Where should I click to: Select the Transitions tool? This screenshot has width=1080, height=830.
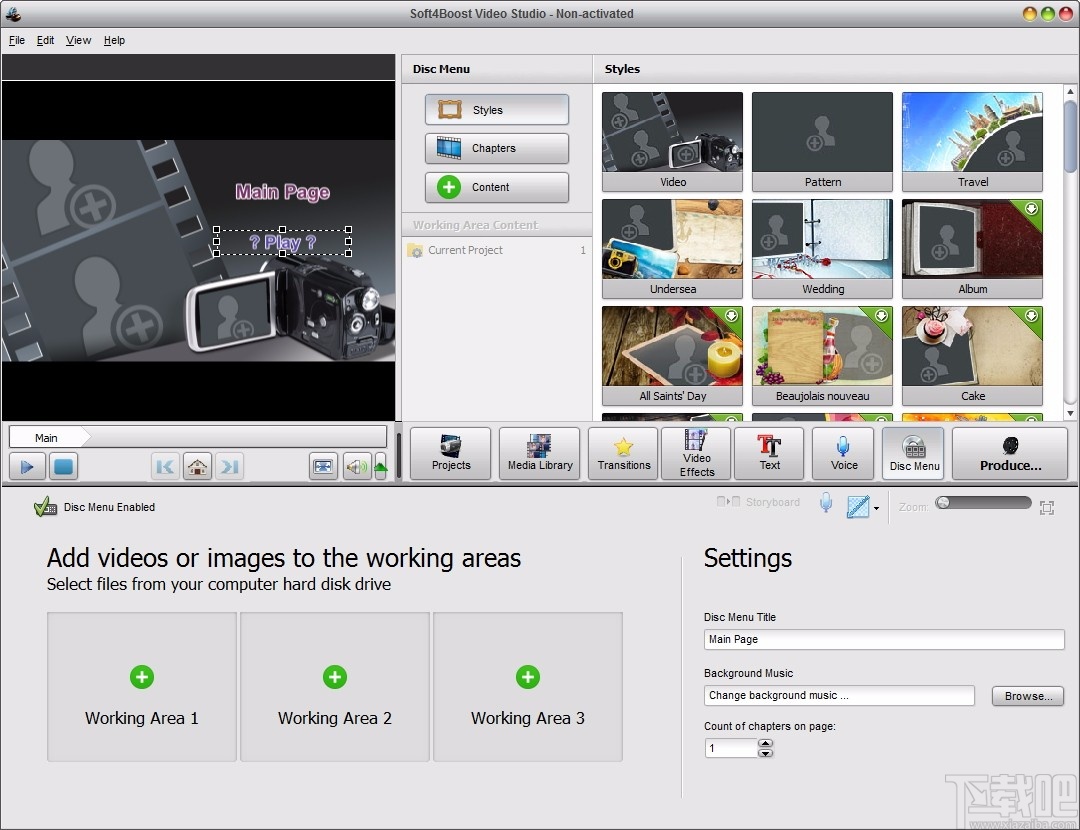622,453
